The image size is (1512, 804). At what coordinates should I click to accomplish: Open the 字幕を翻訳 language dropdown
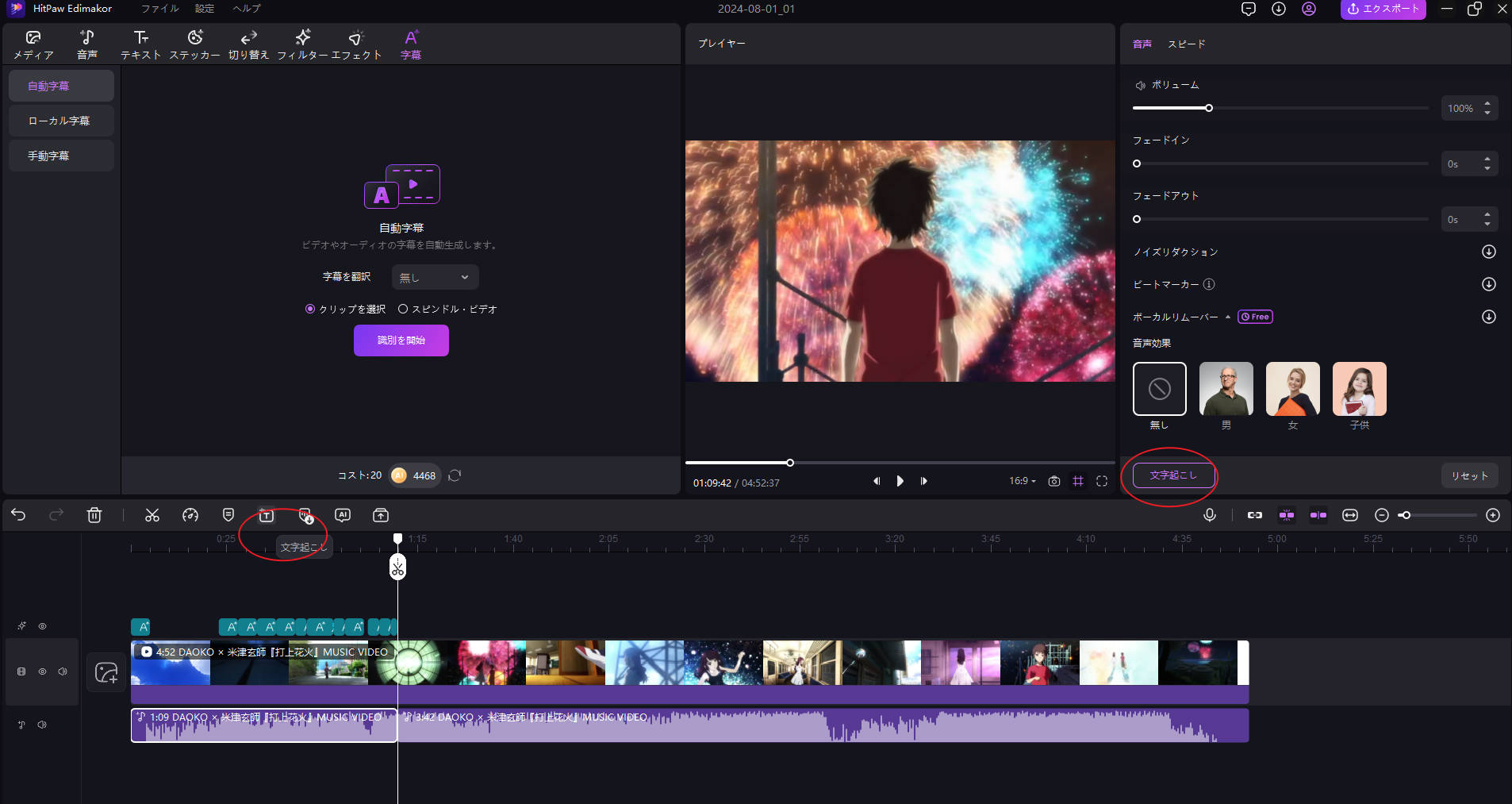(x=435, y=277)
